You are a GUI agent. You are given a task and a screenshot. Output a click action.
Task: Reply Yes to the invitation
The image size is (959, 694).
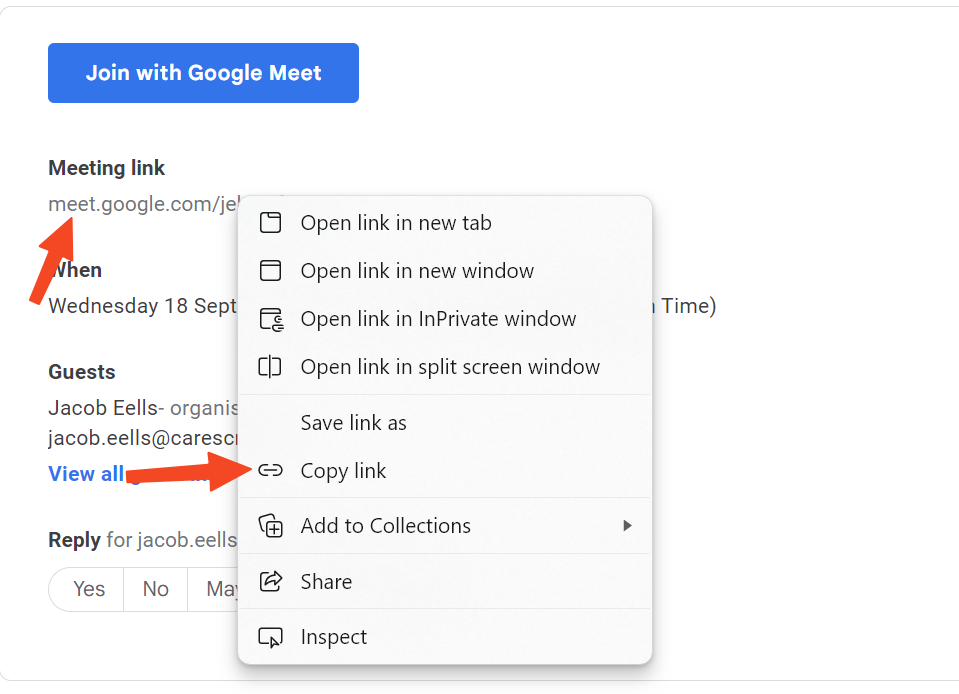(x=89, y=589)
